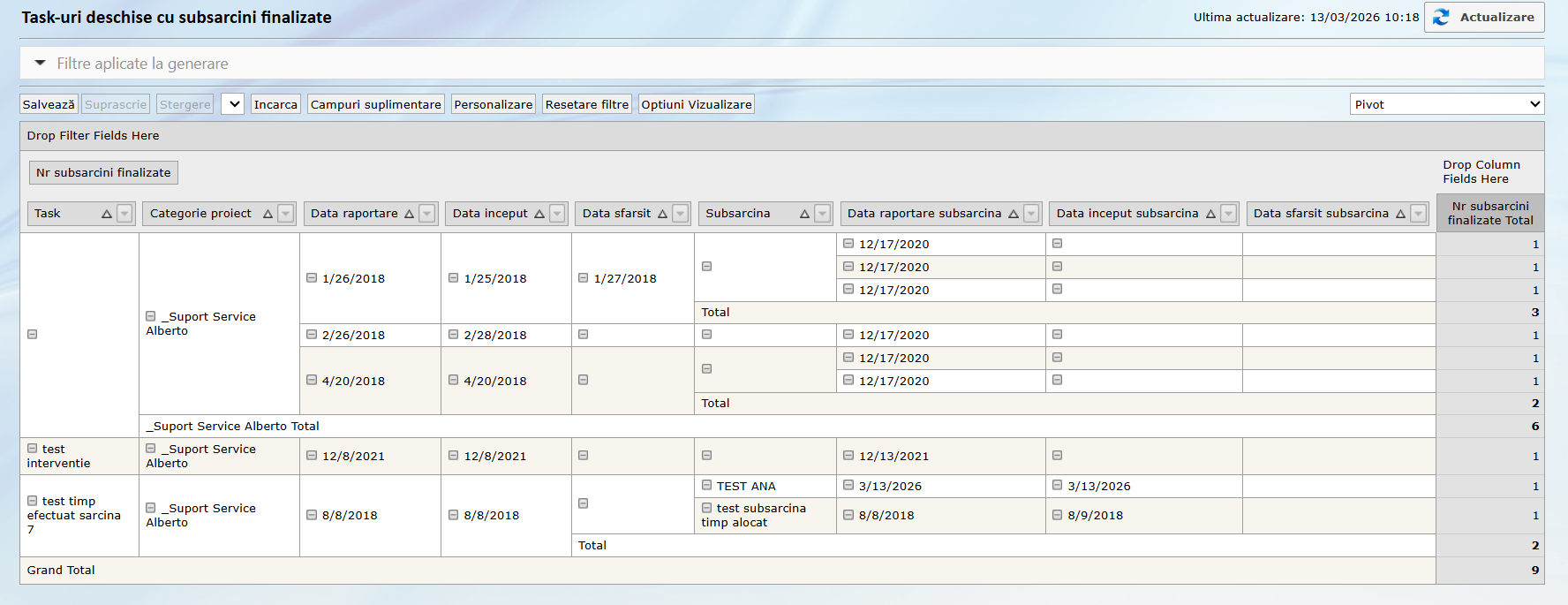1568x605 pixels.
Task: Collapse the TEST ANA subsarcina row
Action: coord(707,485)
